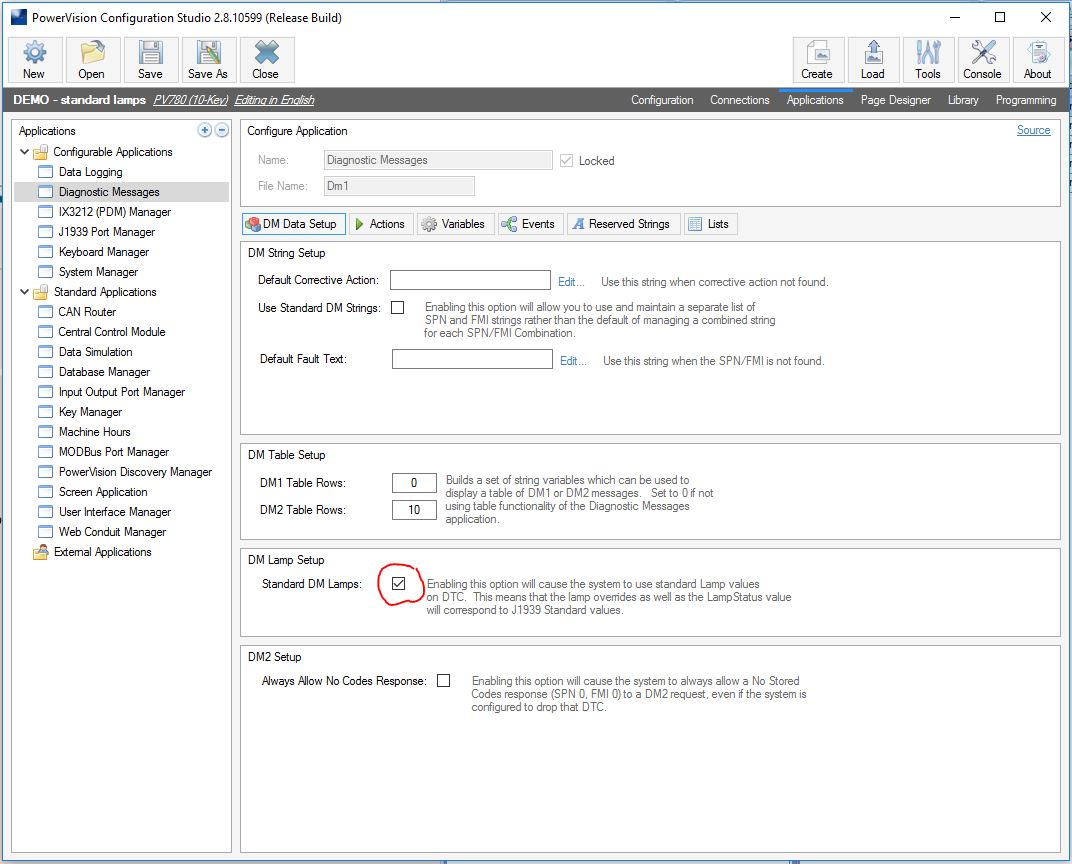Click the minus icon to collapse all applications
Screen dimensions: 1072x864
coord(222,130)
